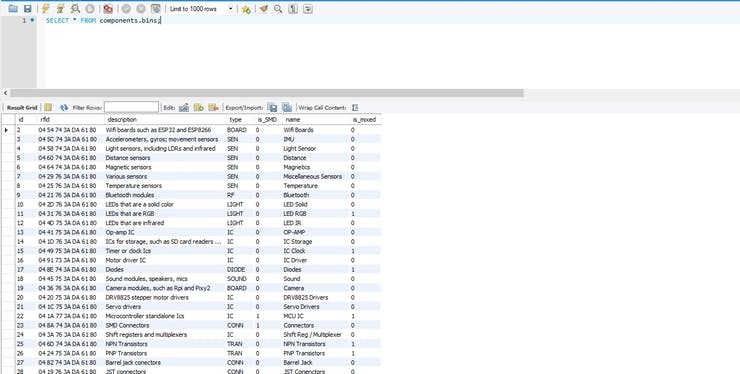Export recordset to external file
The image size is (740, 374).
tap(272, 108)
